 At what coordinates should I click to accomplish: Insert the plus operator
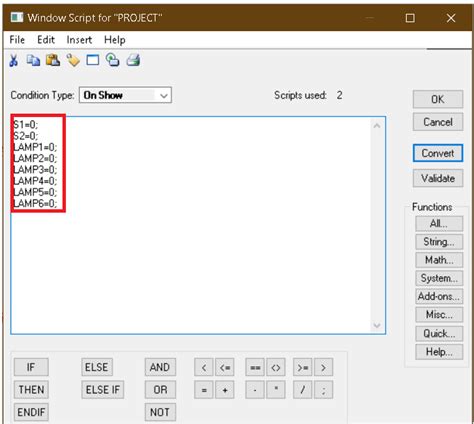click(x=225, y=390)
